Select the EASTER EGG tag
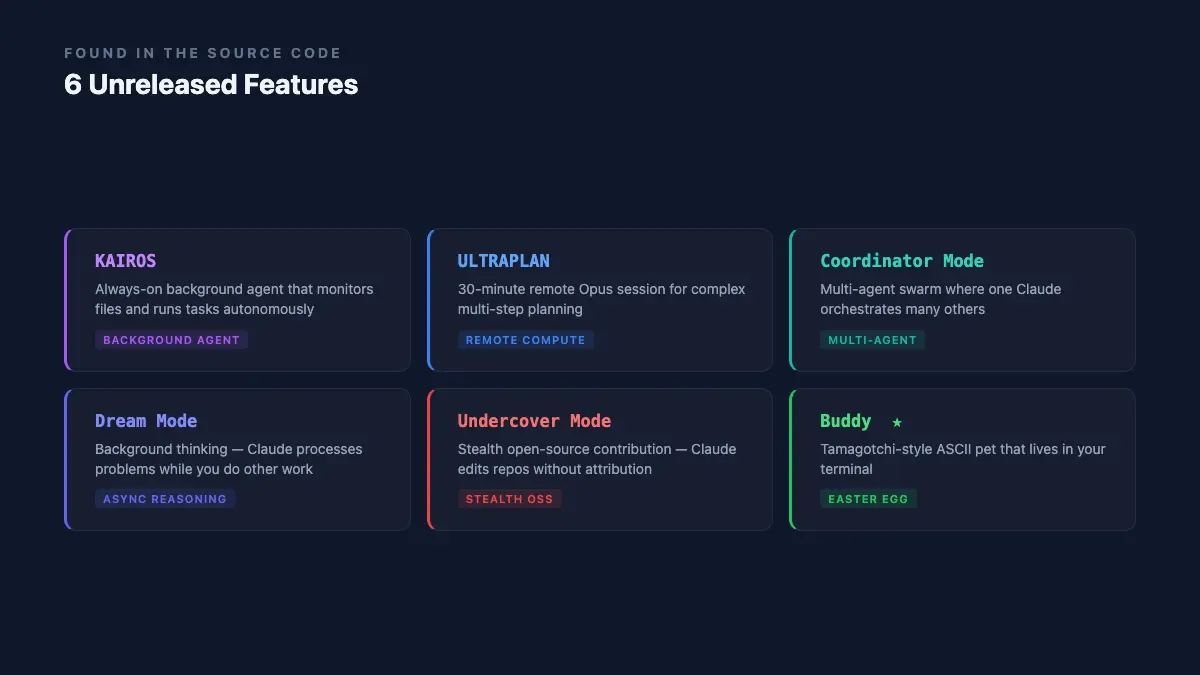1200x675 pixels. (x=868, y=499)
